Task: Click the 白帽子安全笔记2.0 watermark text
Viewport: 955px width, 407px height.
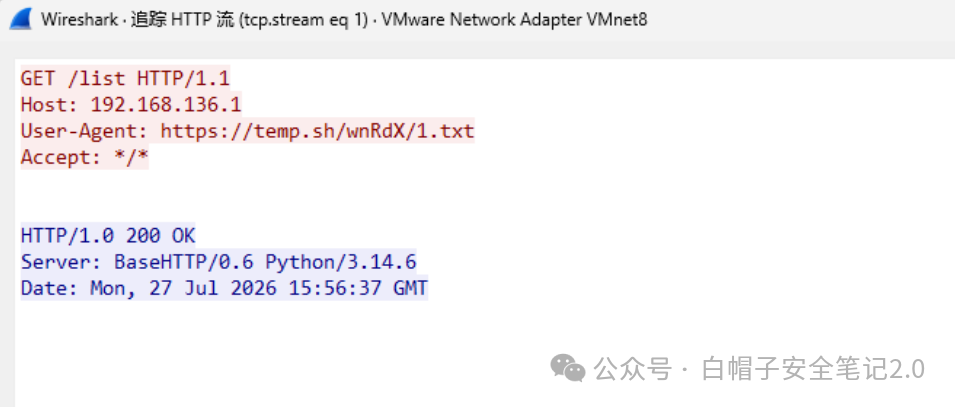Action: [813, 369]
